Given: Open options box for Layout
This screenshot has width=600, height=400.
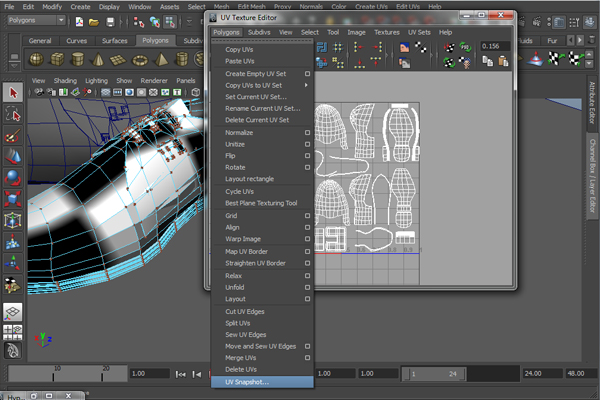Looking at the screenshot, I should pos(307,299).
